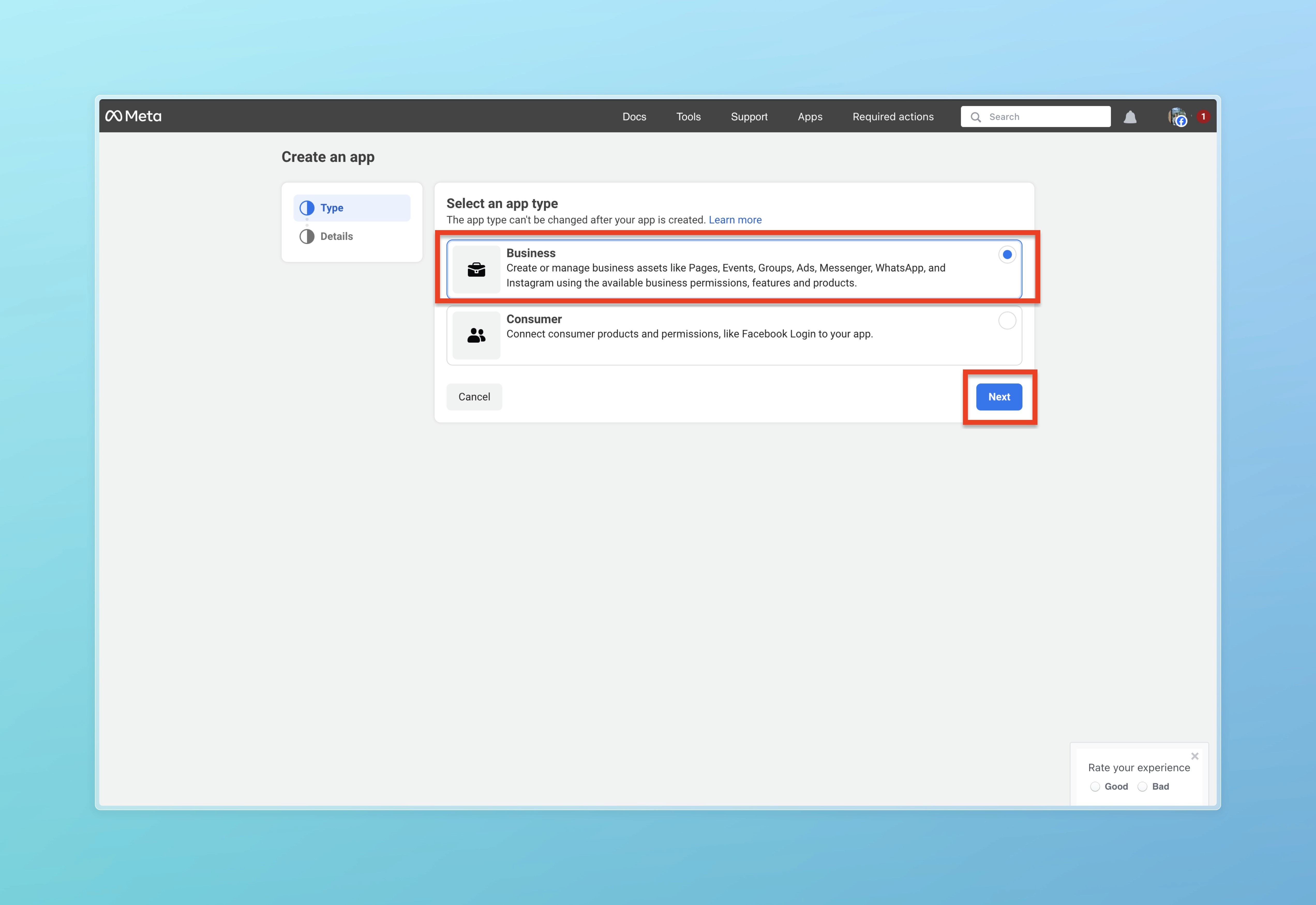Focus the Search input field

[x=1046, y=117]
